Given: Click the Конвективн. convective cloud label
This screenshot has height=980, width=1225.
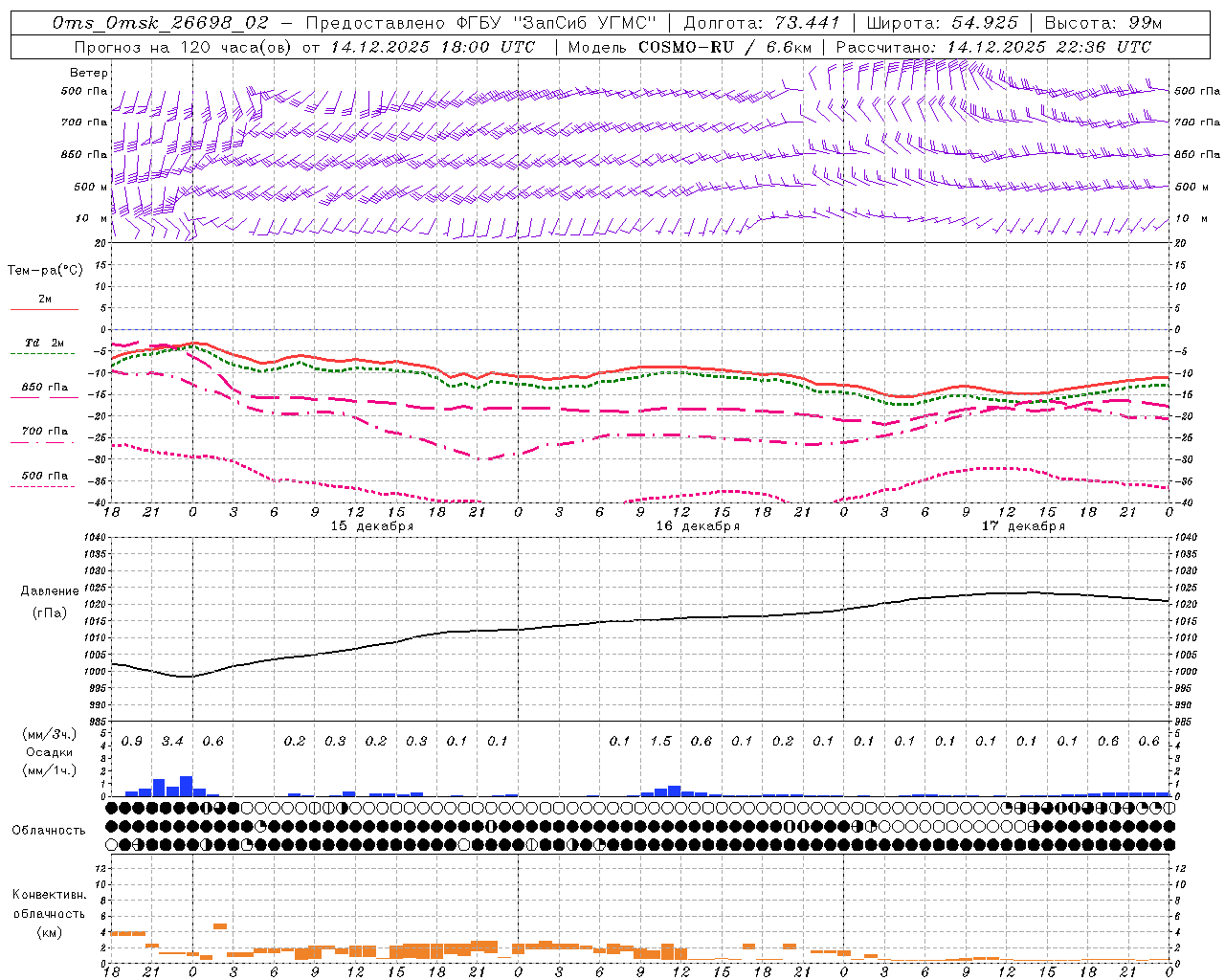Looking at the screenshot, I should click(49, 895).
